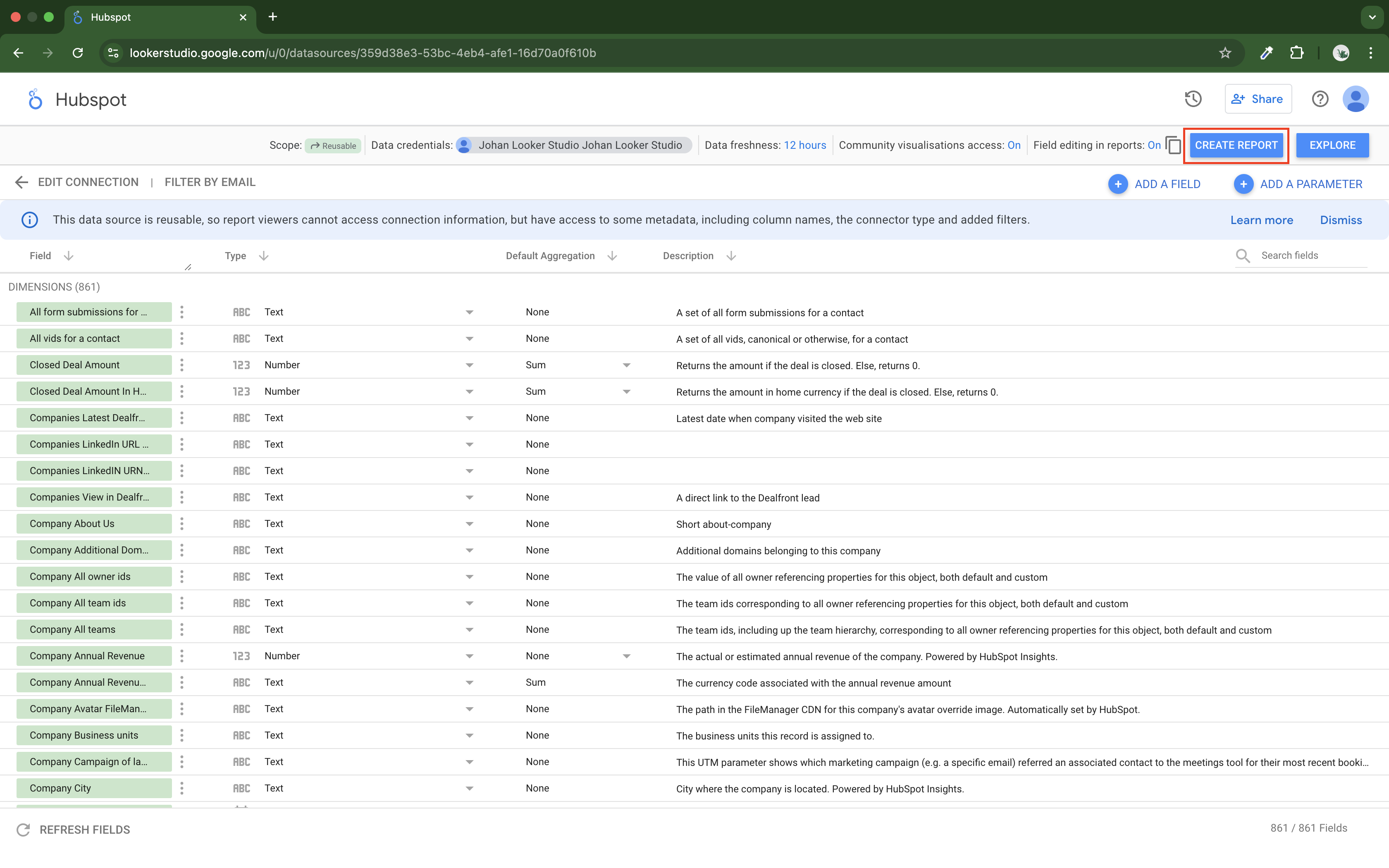Click the info icon in the banner
1389x868 pixels.
(29, 220)
